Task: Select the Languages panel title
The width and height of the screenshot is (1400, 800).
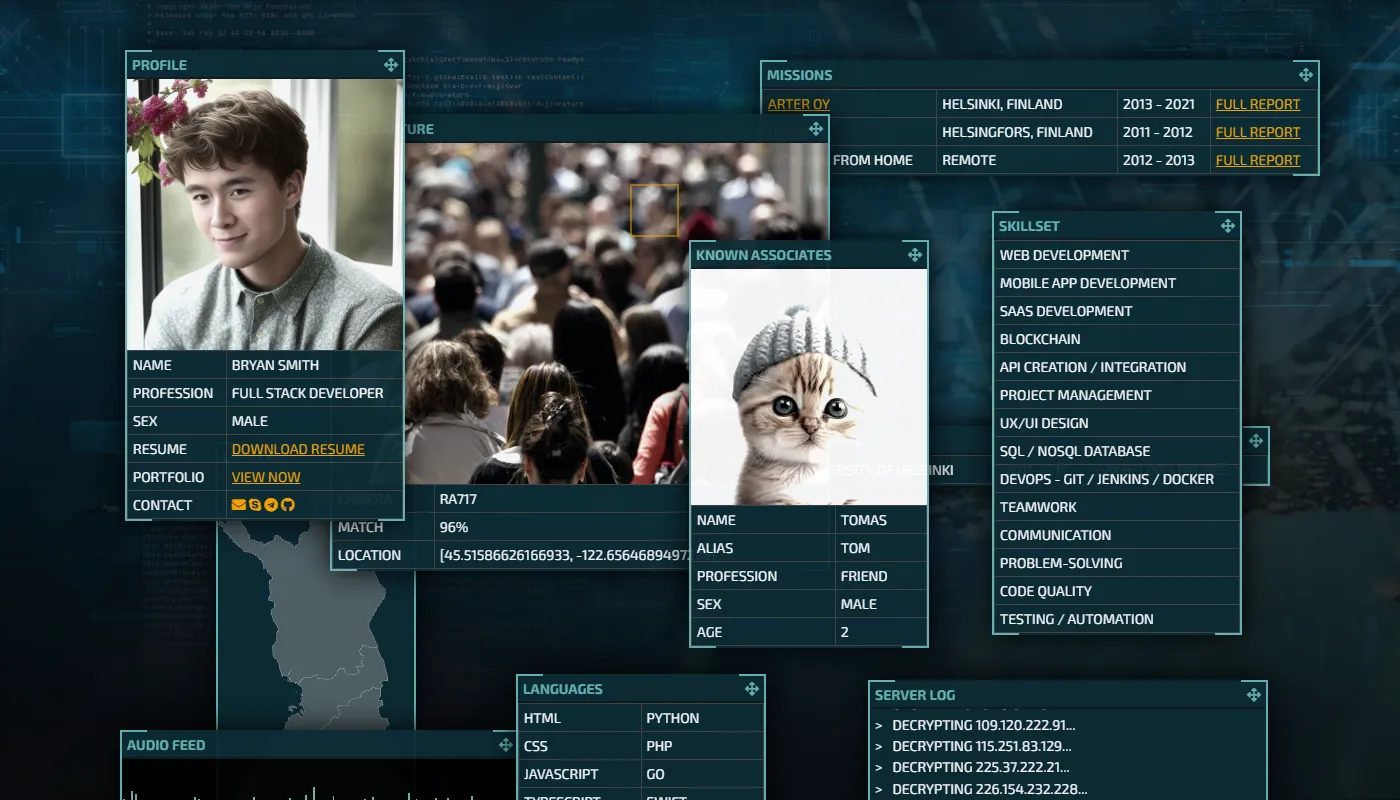Action: pos(562,689)
